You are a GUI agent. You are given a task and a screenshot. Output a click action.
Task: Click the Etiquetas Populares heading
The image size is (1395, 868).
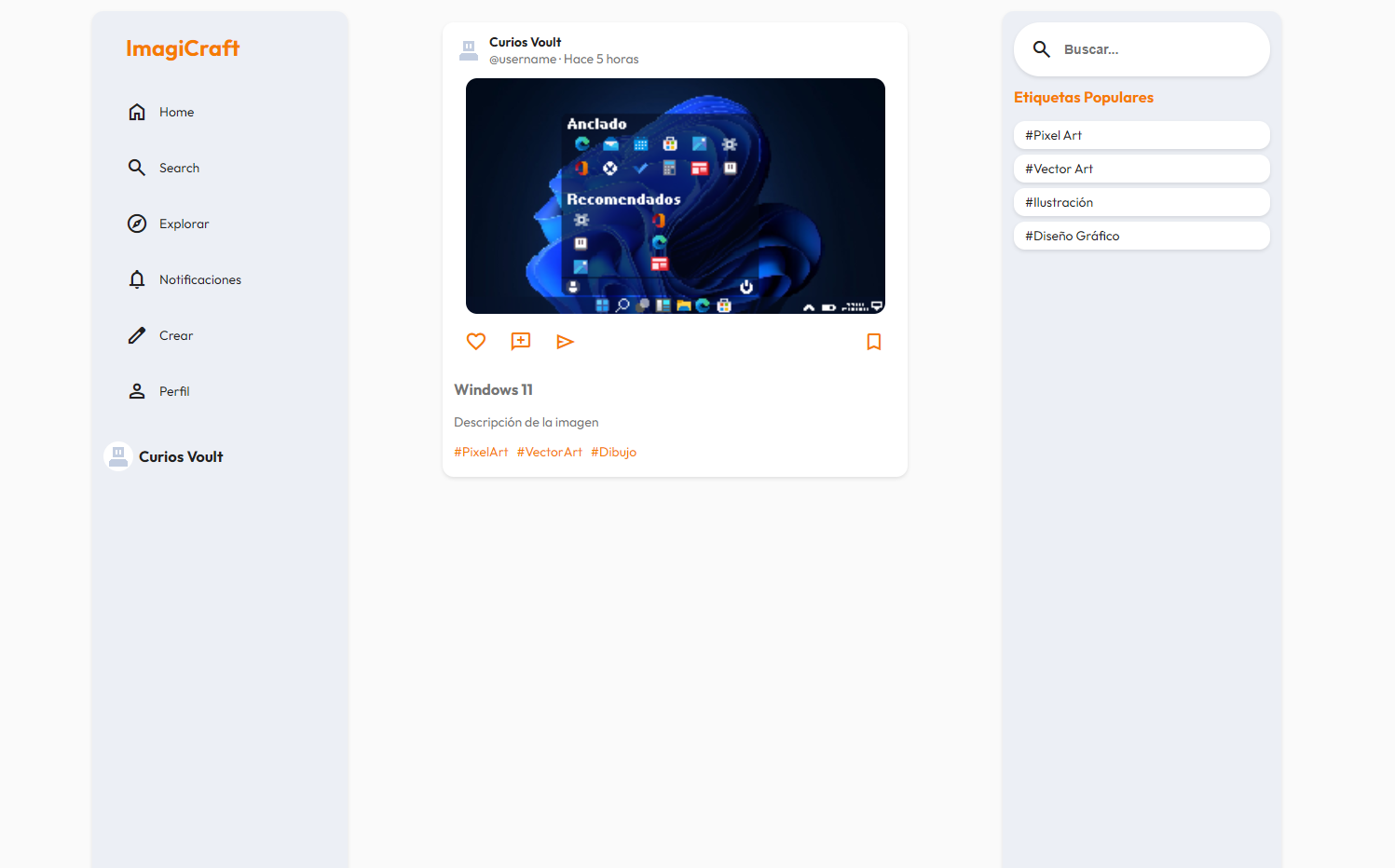pos(1084,97)
